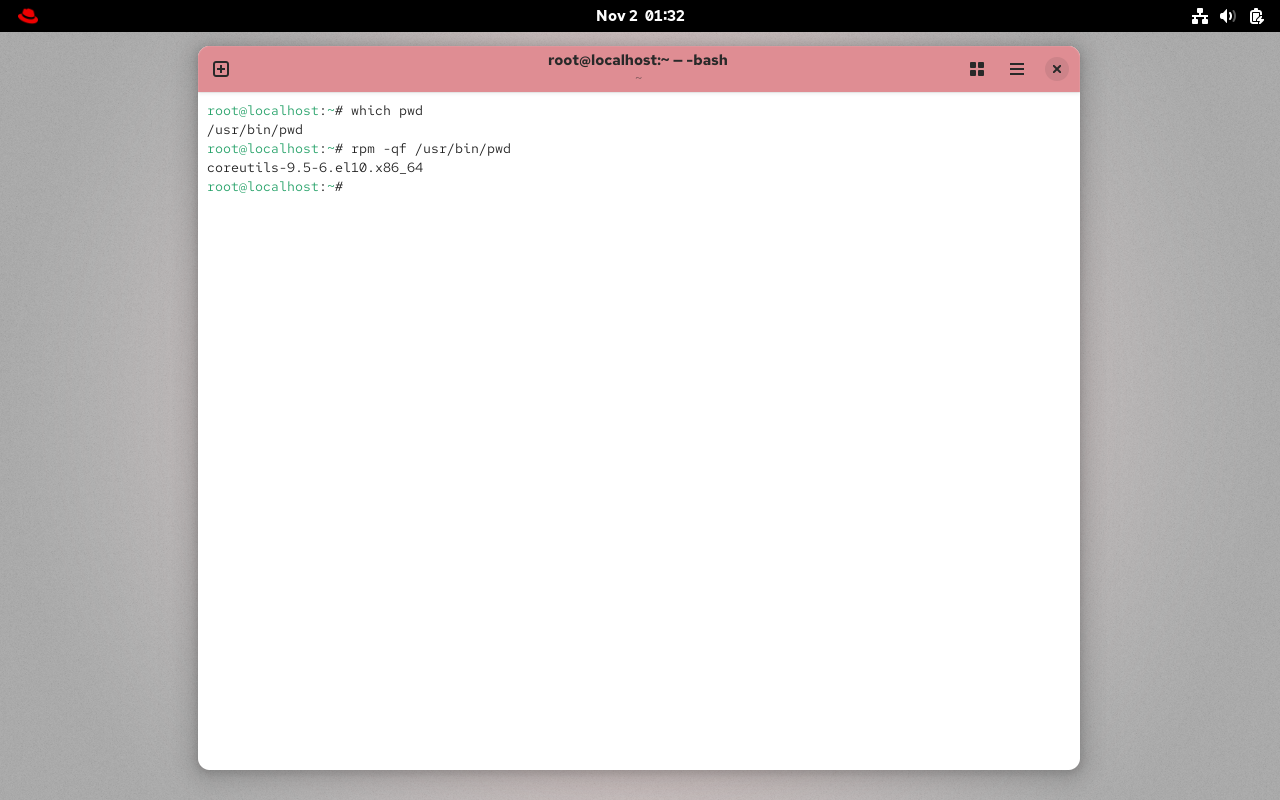Click the root@localhost bash title

pos(638,60)
